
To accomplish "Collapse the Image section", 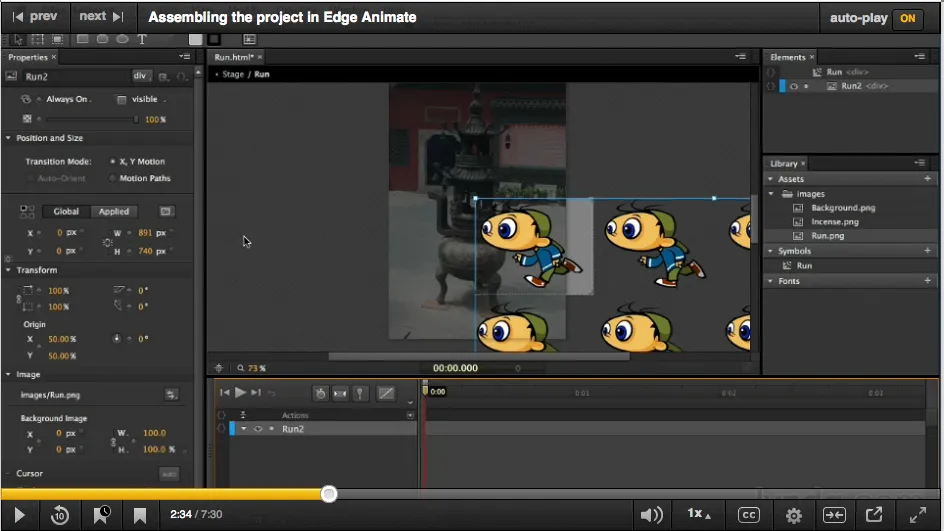I will point(8,374).
